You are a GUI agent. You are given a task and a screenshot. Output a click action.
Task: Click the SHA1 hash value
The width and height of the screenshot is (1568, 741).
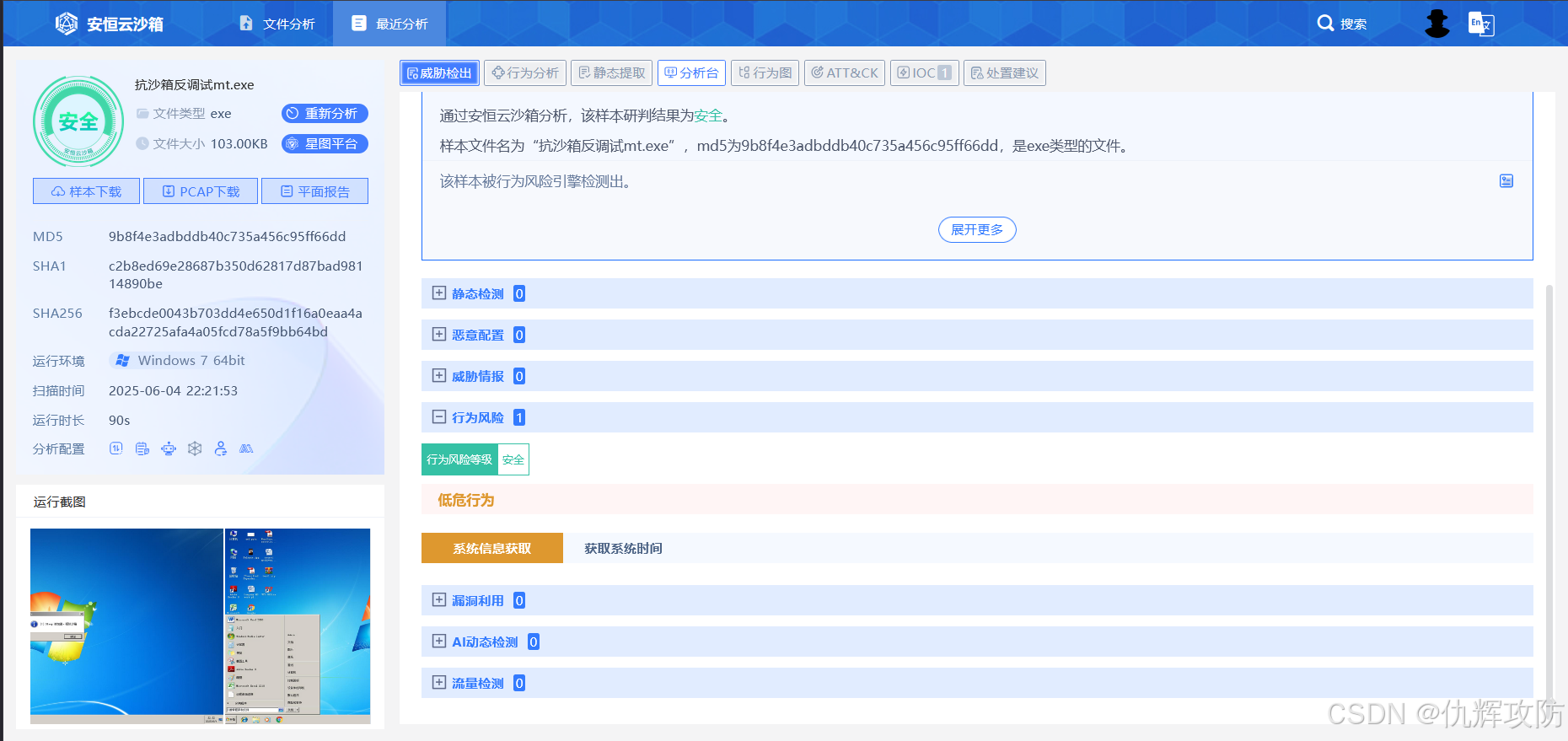pos(236,275)
